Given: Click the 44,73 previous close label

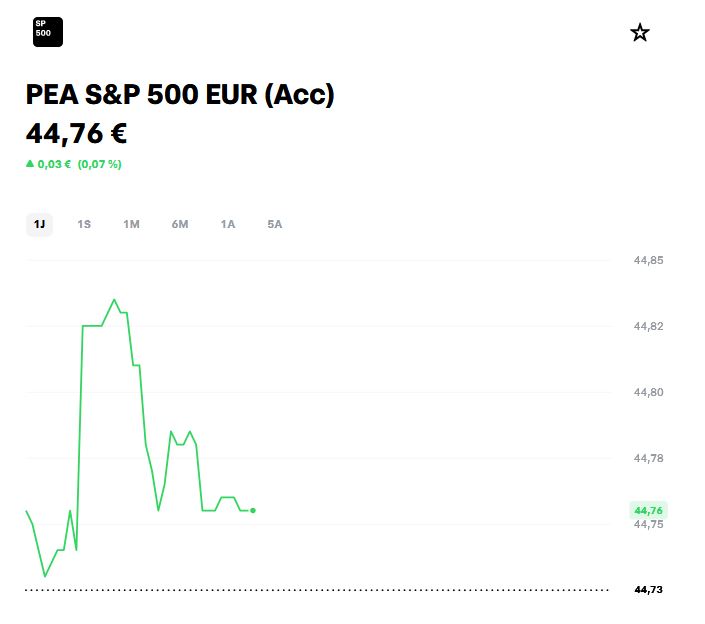Looking at the screenshot, I should coord(648,589).
